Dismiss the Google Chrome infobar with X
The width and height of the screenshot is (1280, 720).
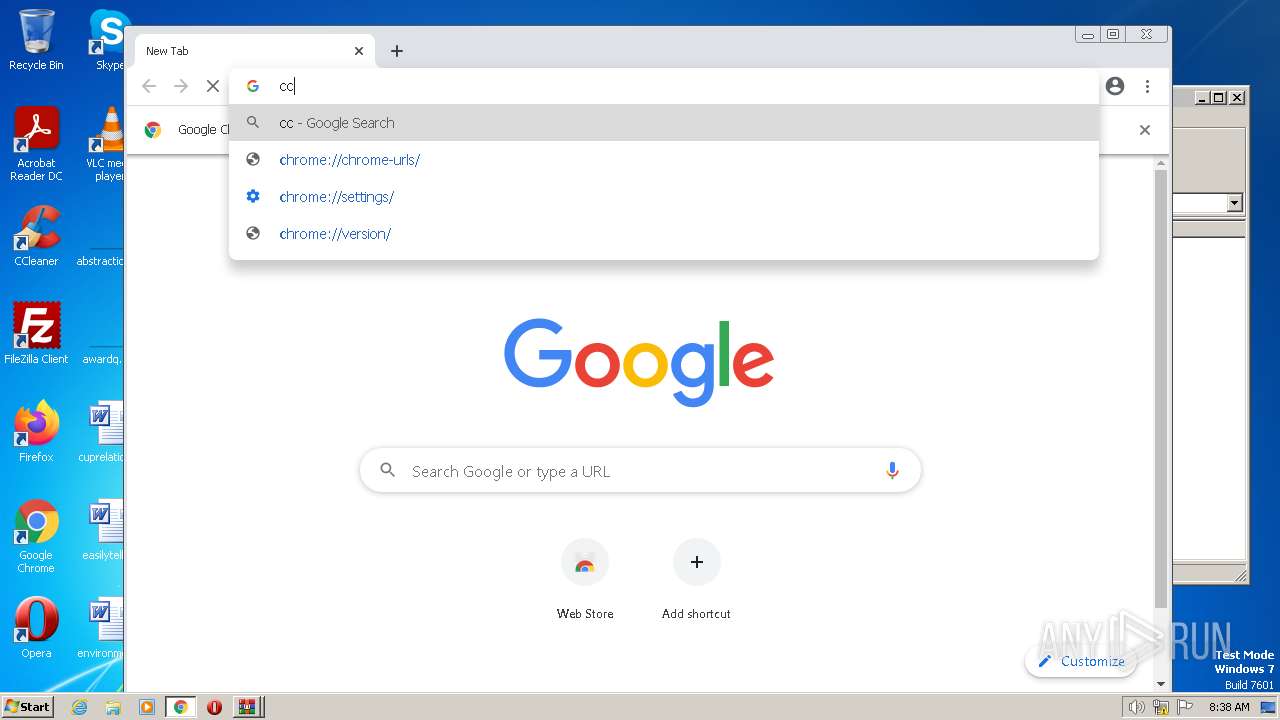click(x=1145, y=130)
